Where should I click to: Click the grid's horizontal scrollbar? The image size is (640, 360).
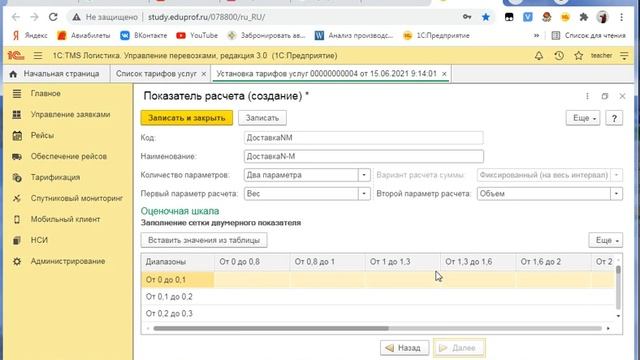271,329
